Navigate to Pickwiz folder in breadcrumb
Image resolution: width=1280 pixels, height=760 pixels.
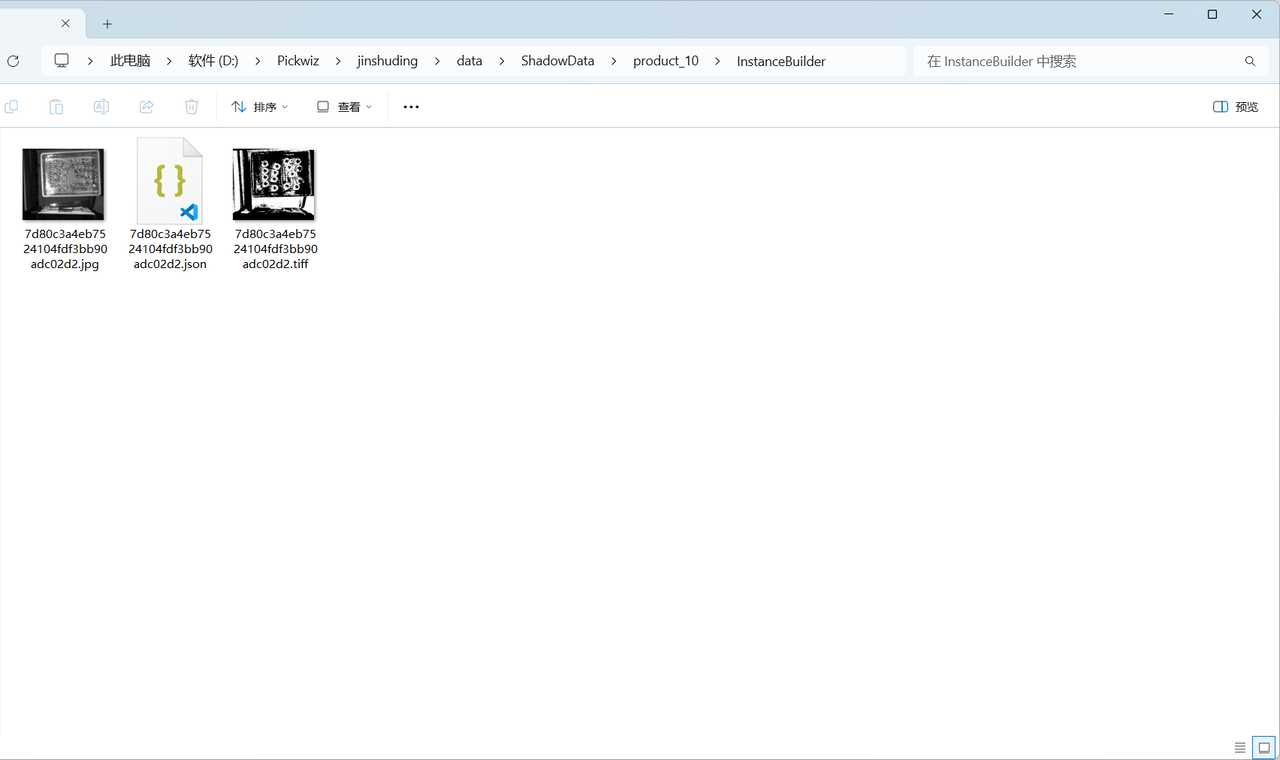(298, 61)
